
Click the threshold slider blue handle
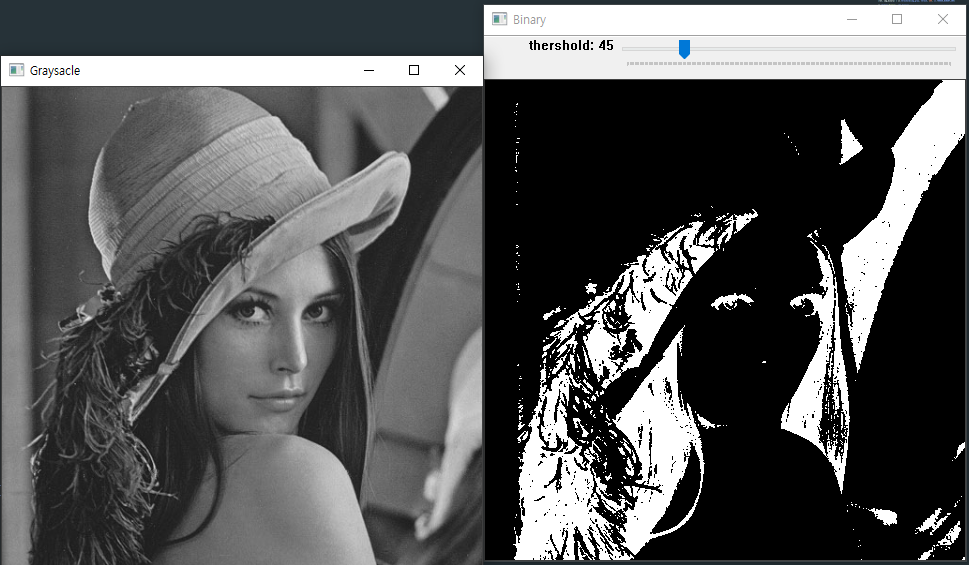click(x=684, y=49)
